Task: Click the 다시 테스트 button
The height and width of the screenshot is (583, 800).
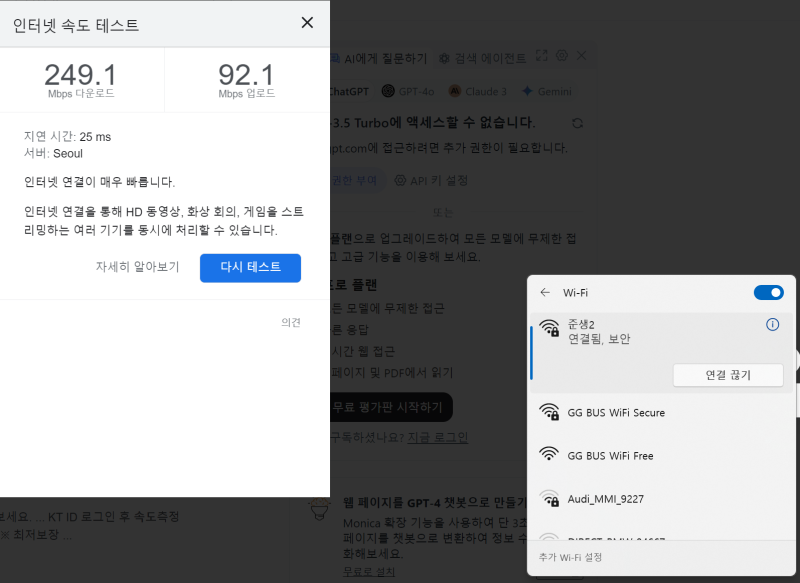Action: click(250, 268)
